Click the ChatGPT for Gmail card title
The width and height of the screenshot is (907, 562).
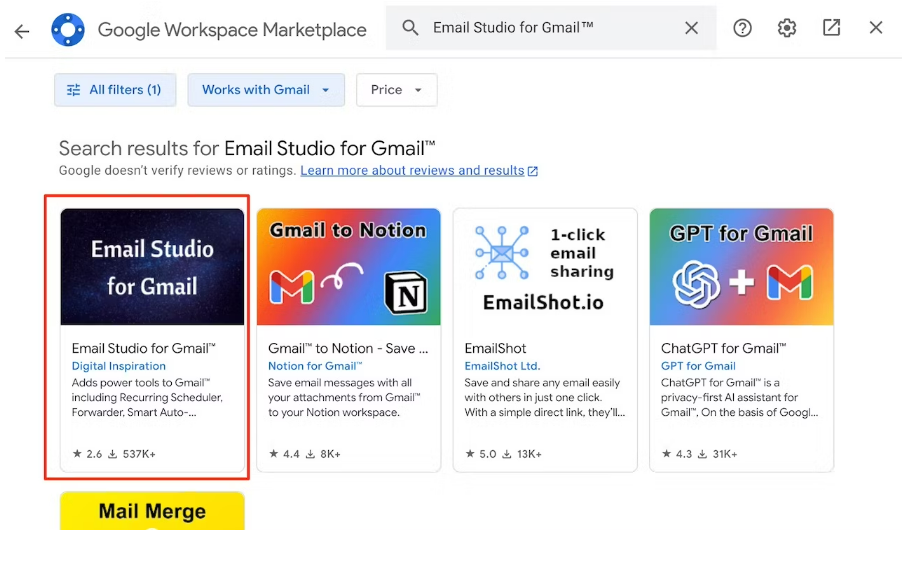724,348
